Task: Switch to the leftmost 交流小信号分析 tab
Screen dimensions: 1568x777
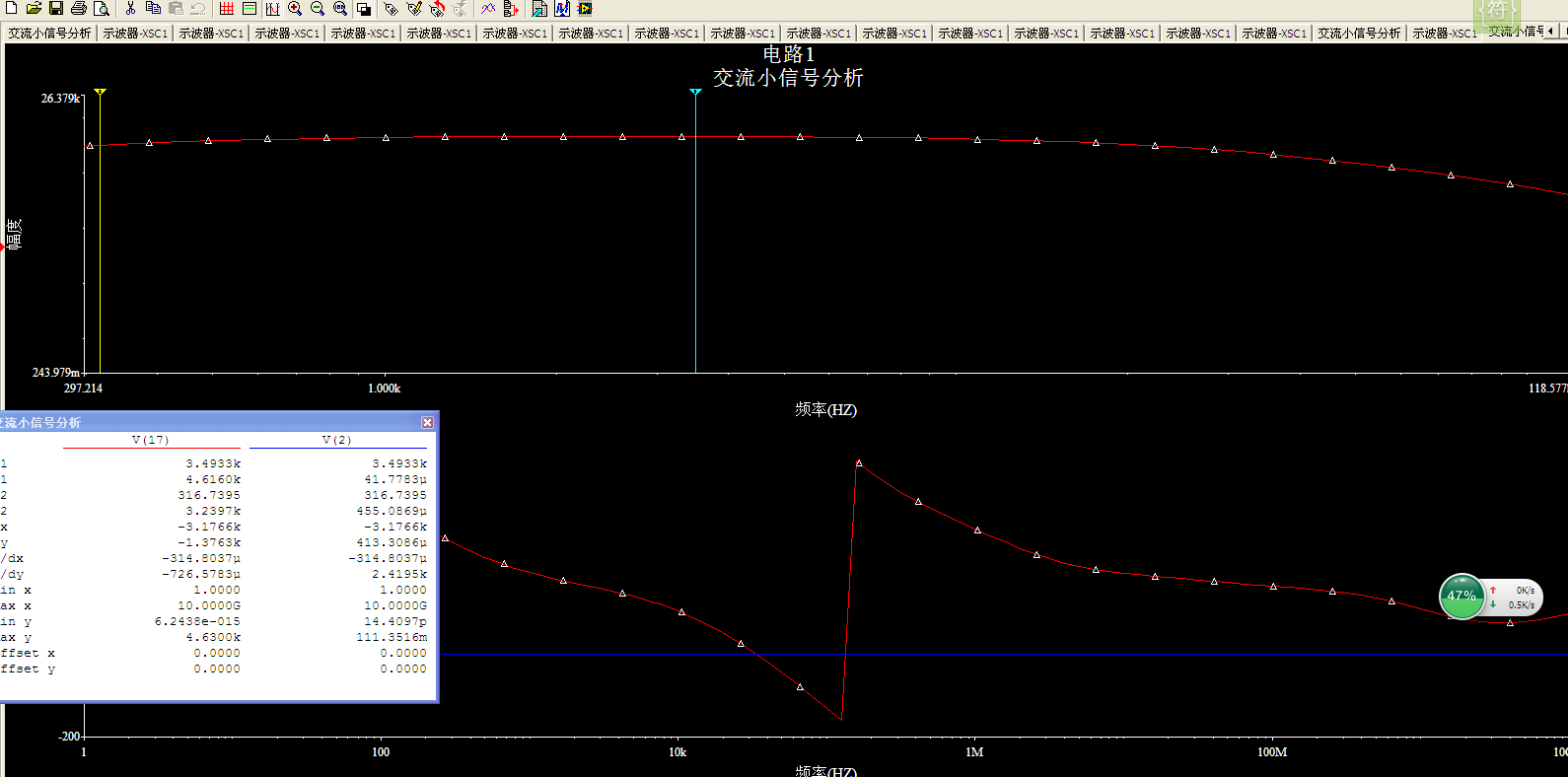Action: 49,33
